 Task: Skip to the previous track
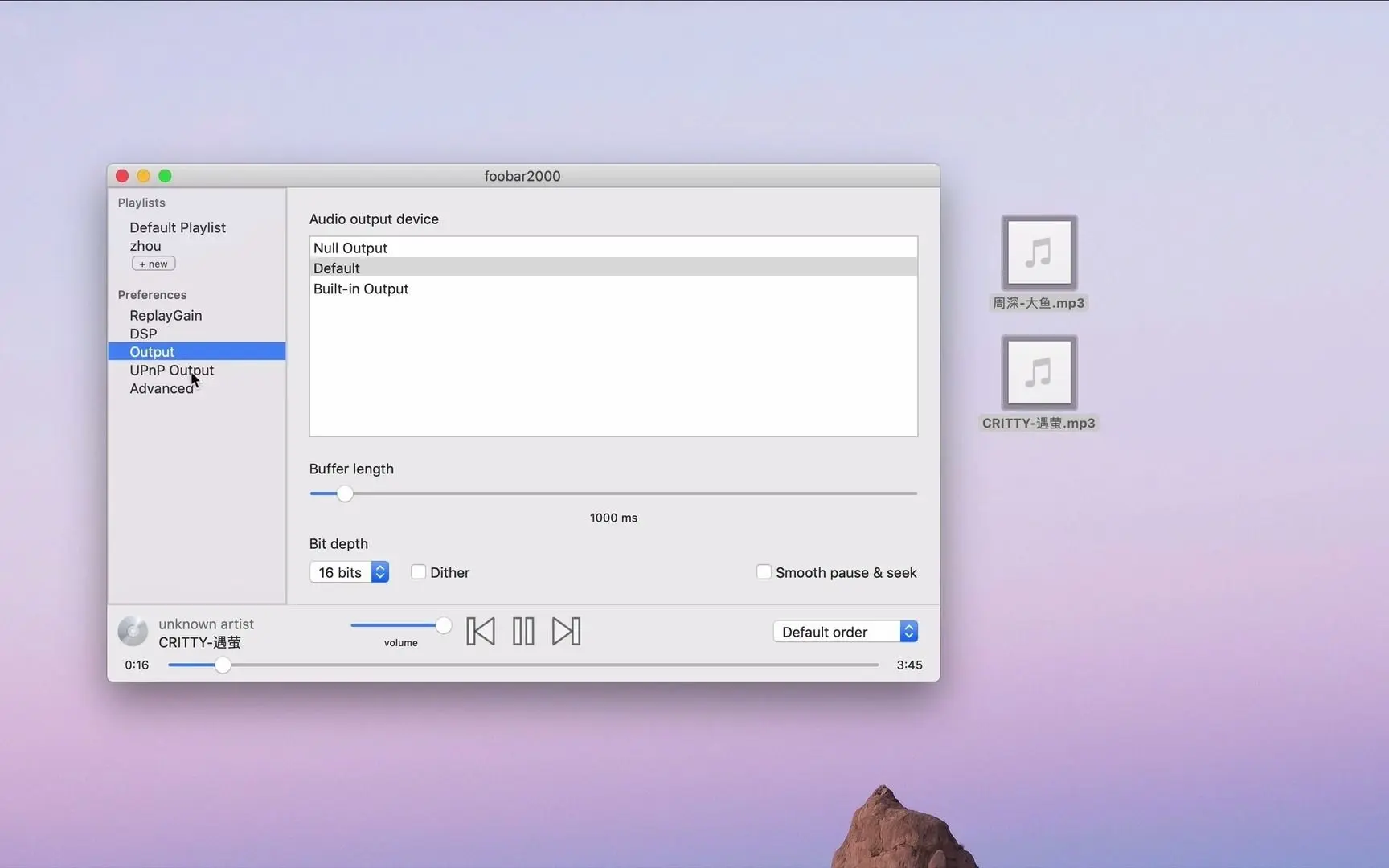(481, 631)
